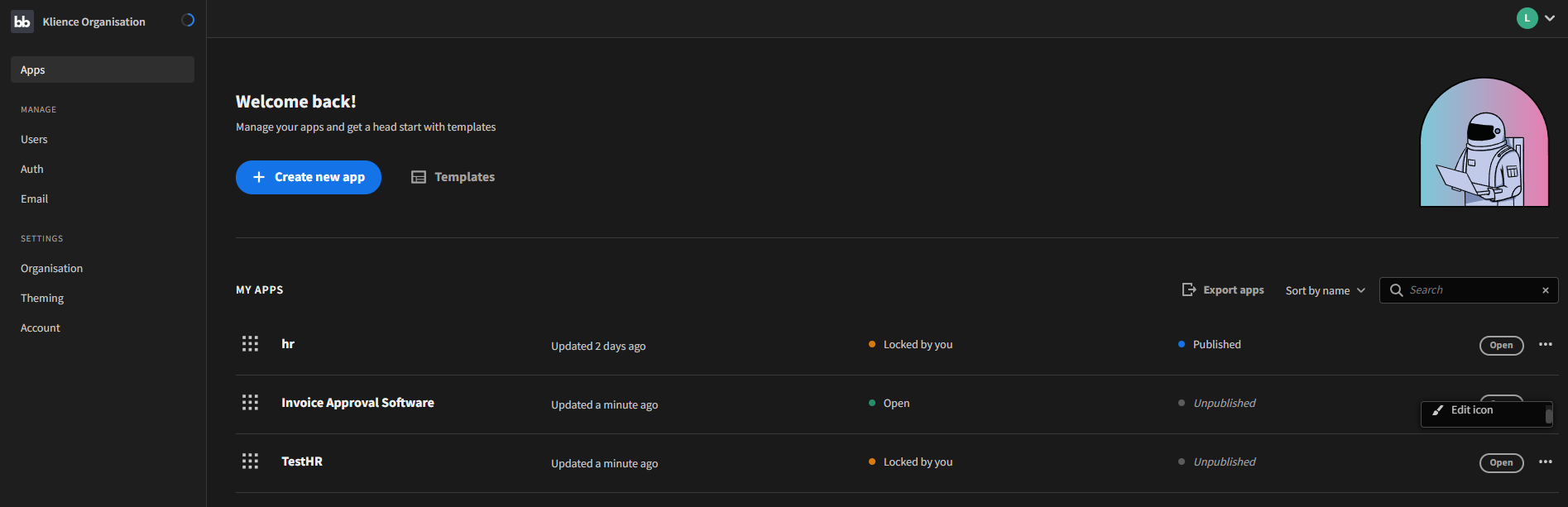Expand the user menu chevron
This screenshot has width=1568, height=507.
[1550, 18]
